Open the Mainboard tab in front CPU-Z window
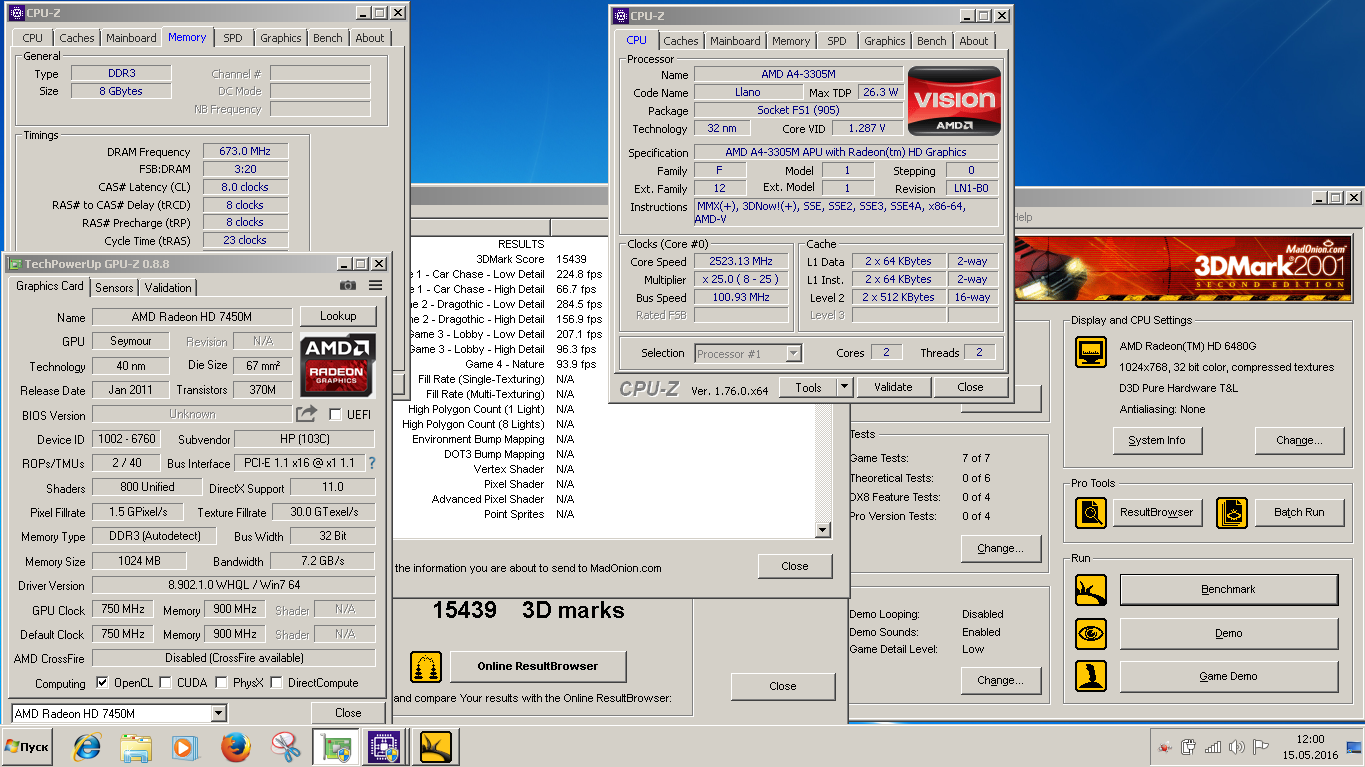 point(735,41)
